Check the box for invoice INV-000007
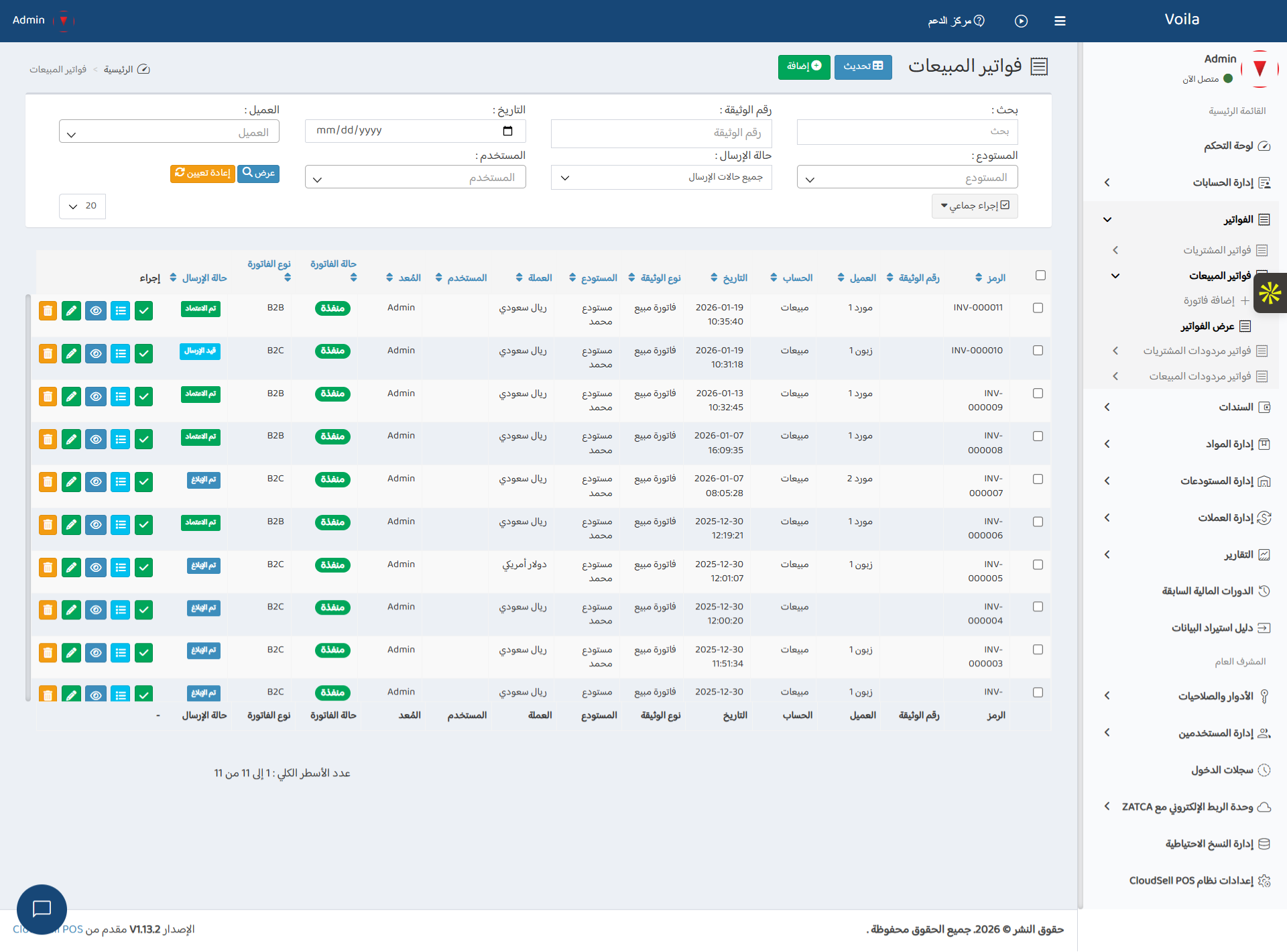The image size is (1287, 952). click(x=1038, y=479)
